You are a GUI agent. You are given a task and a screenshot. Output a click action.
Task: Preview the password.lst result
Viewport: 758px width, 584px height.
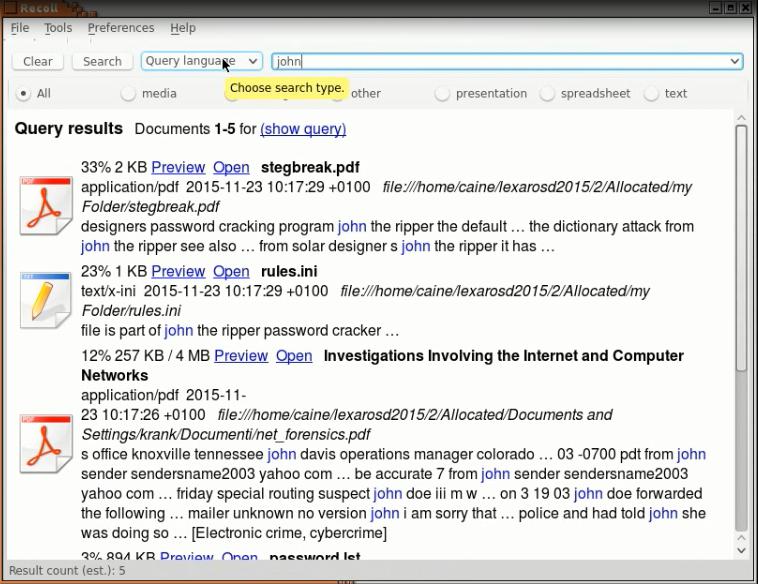click(x=187, y=555)
